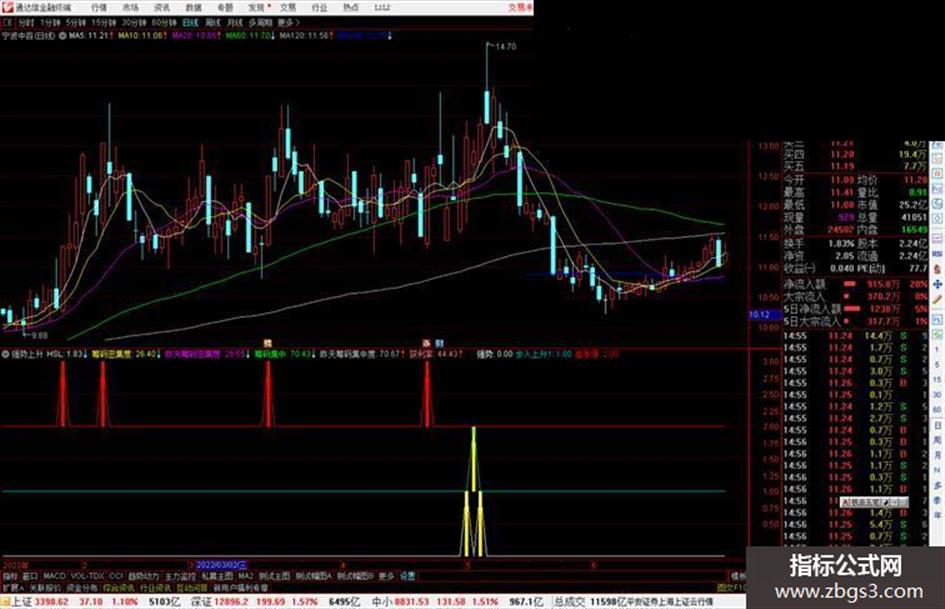Click the 窗口 tab at bottom

[x=30, y=576]
